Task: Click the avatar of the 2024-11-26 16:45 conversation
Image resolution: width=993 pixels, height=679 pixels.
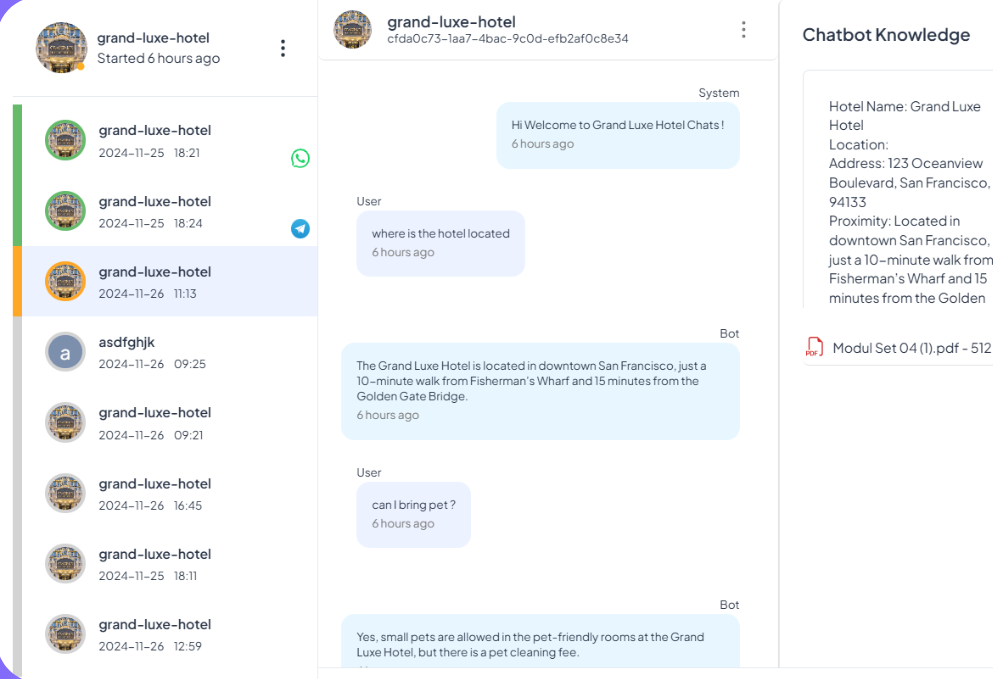Action: click(x=65, y=493)
